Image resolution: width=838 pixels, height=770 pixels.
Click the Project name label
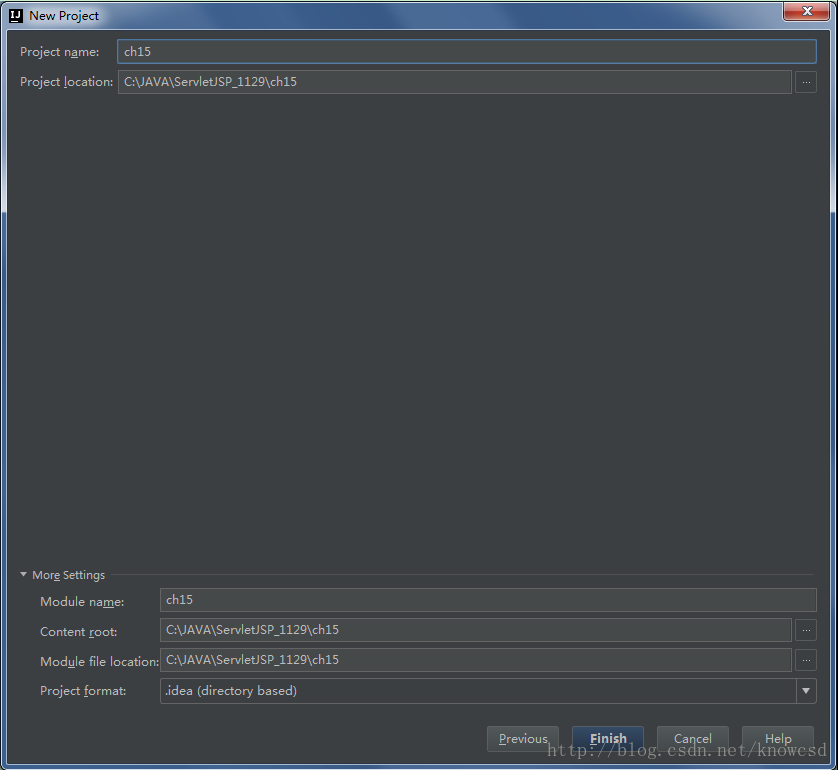pos(59,52)
